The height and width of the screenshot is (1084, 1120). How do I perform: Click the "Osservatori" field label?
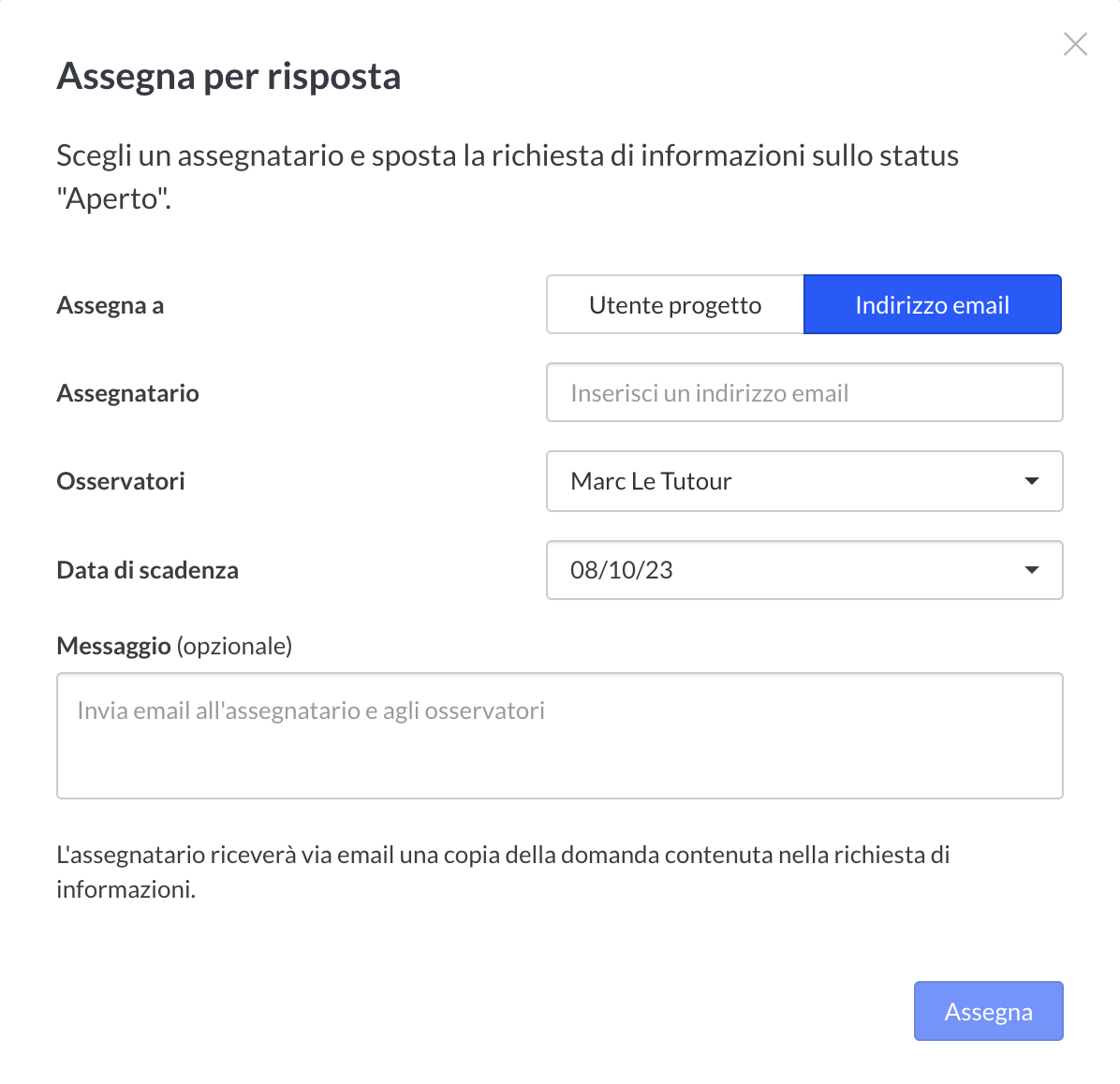[x=121, y=481]
